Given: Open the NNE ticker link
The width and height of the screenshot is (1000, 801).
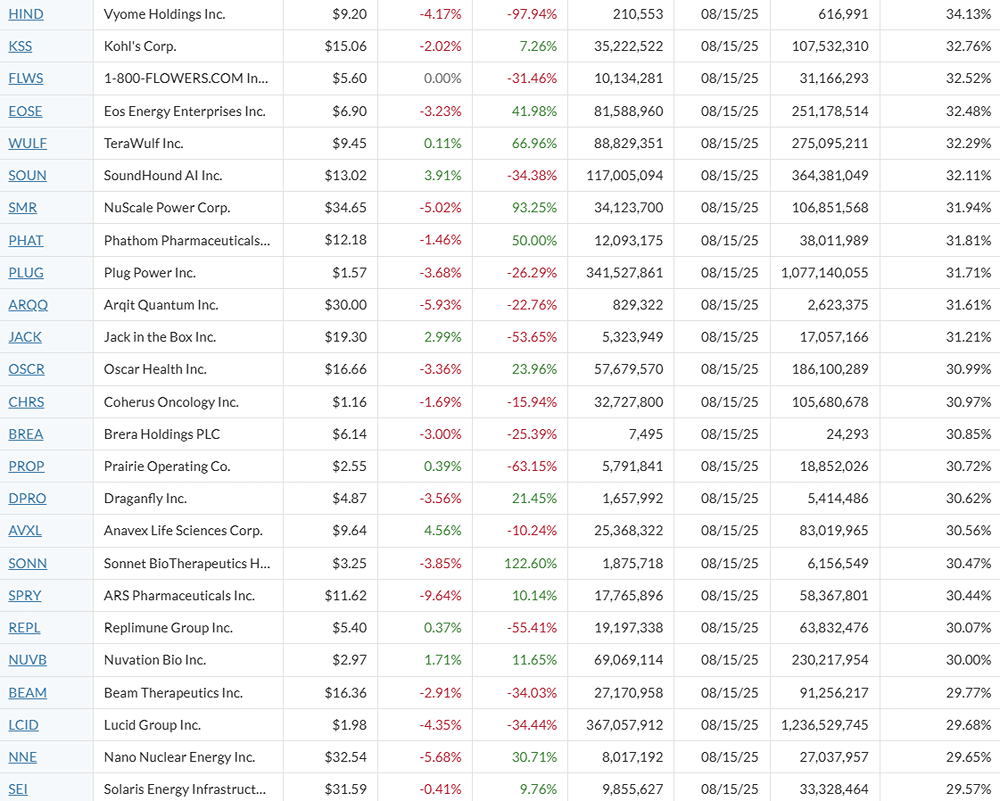Looking at the screenshot, I should (x=22, y=757).
